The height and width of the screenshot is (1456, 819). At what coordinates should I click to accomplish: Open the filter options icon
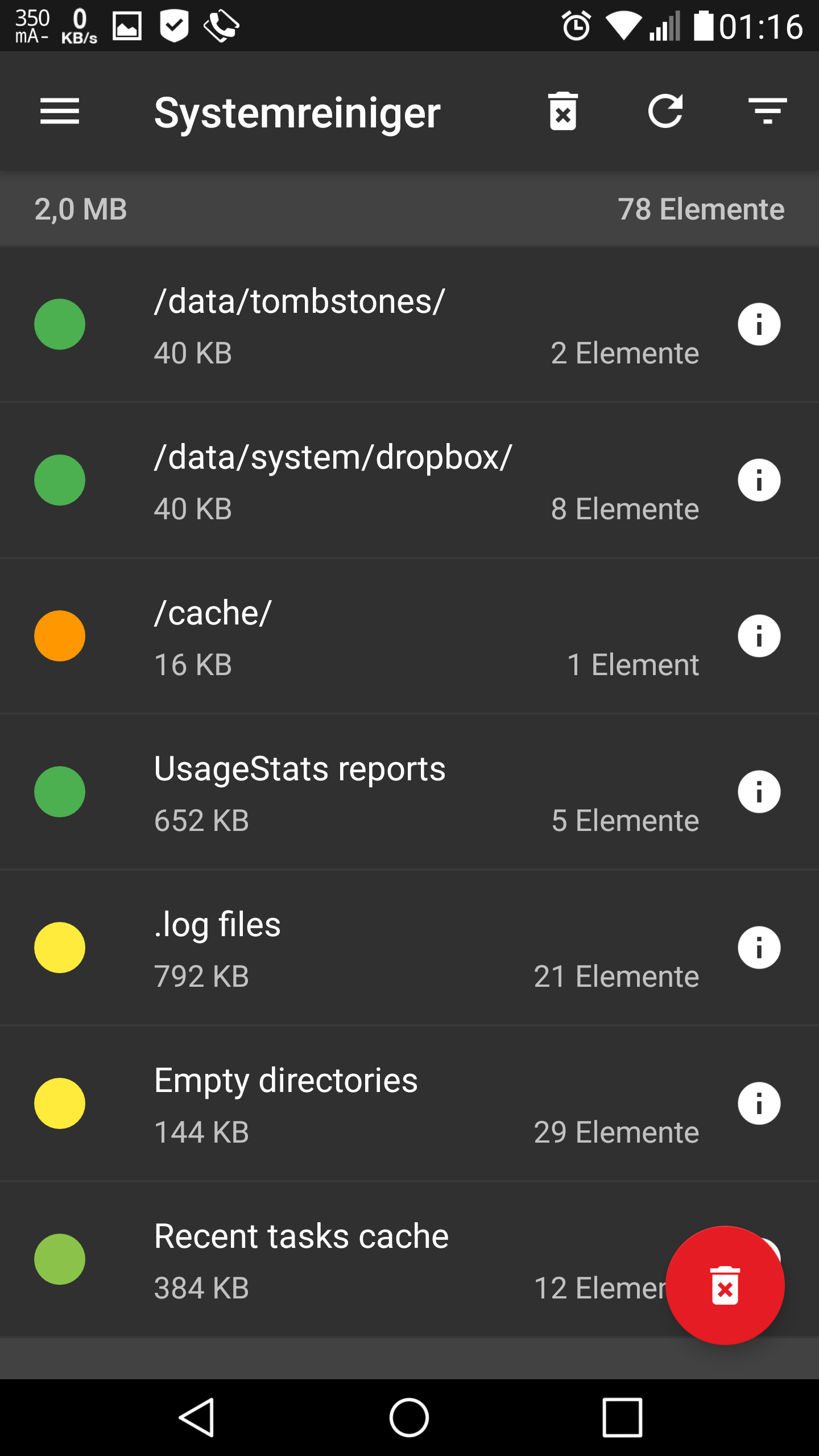tap(767, 111)
